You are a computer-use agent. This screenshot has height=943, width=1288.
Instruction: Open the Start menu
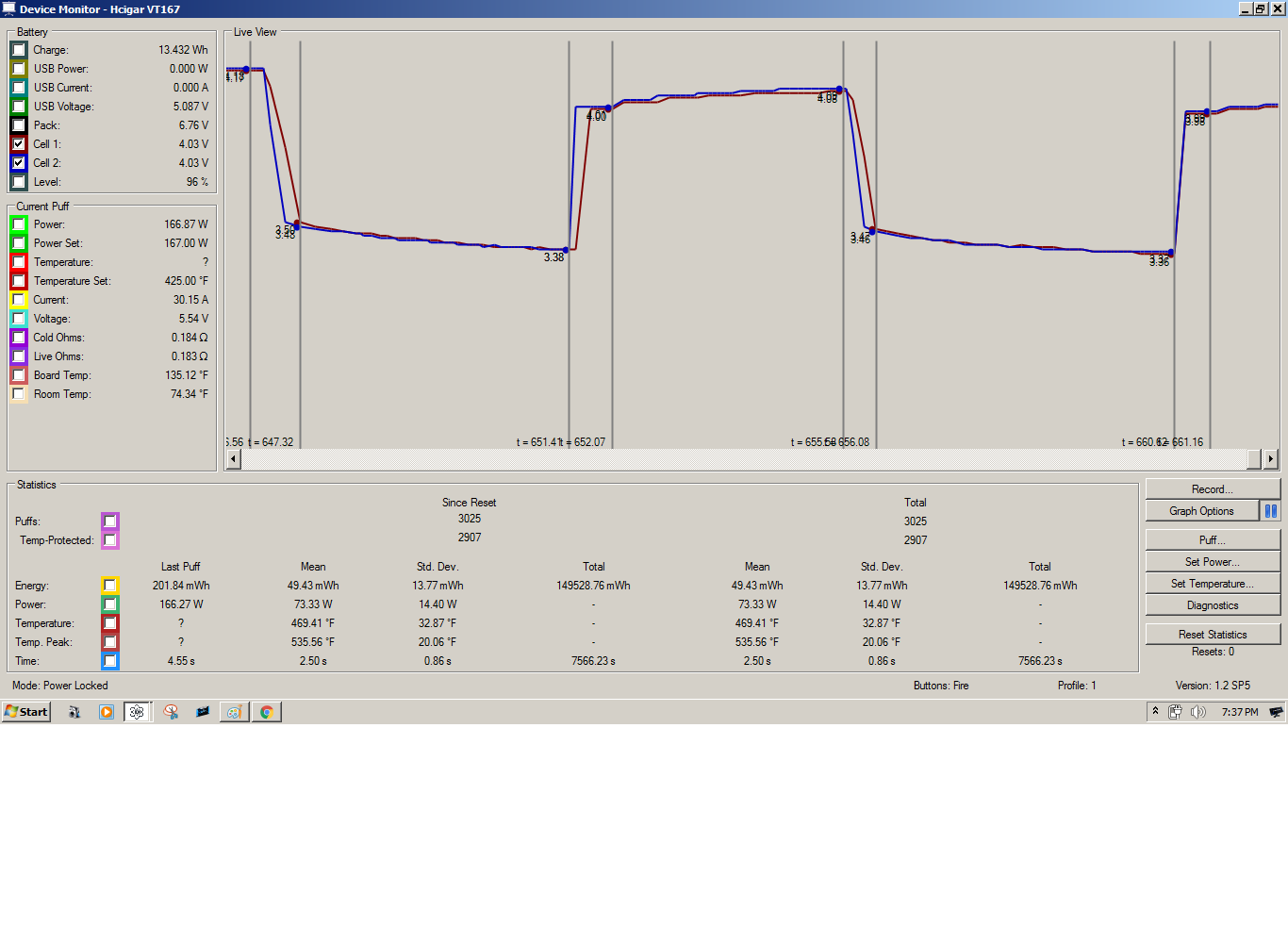point(26,712)
